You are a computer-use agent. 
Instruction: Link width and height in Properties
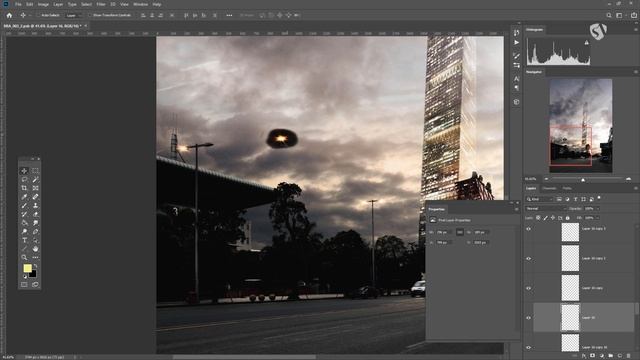point(460,232)
